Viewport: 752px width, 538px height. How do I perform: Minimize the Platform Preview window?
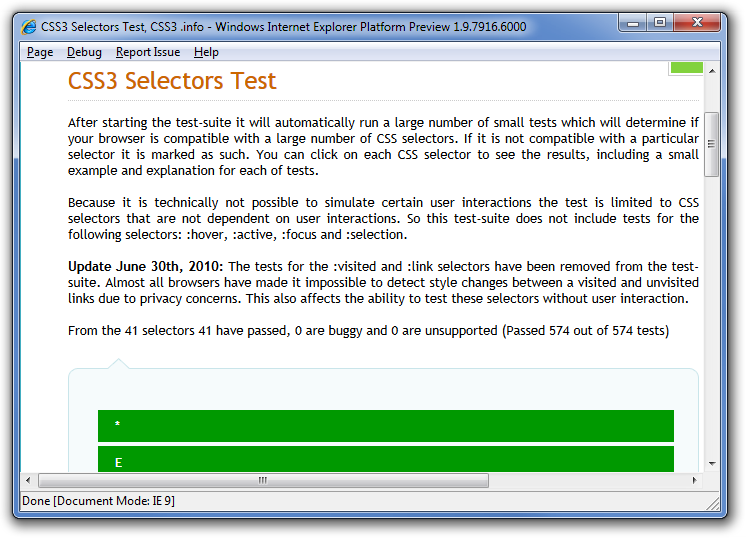coord(634,23)
